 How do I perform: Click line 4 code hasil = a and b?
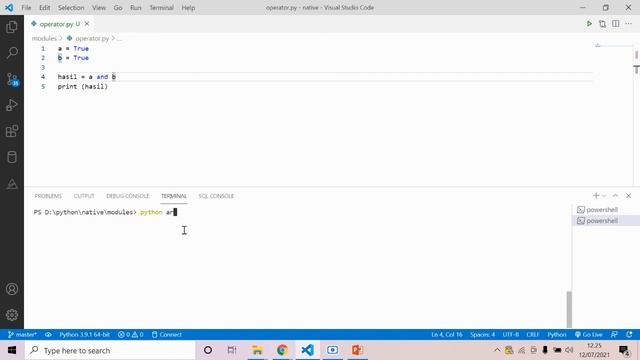point(87,77)
